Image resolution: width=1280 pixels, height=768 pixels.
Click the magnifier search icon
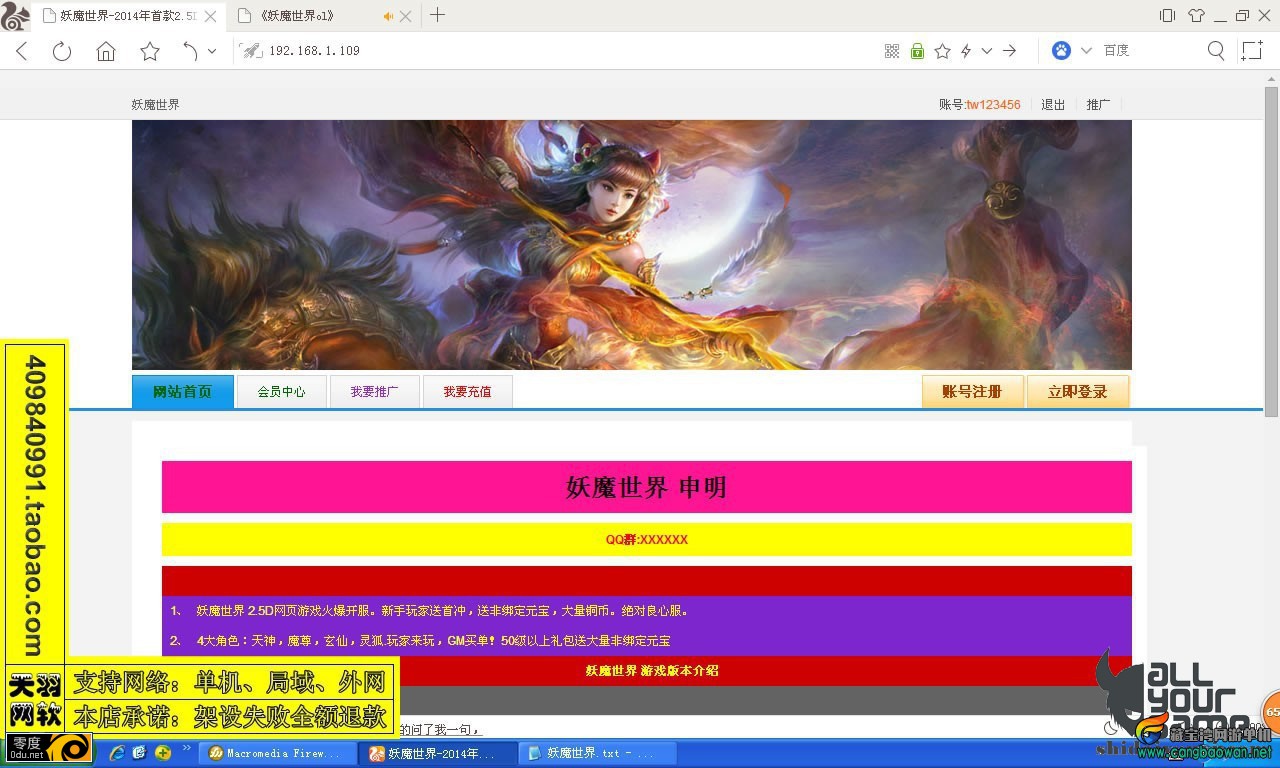pos(1216,51)
